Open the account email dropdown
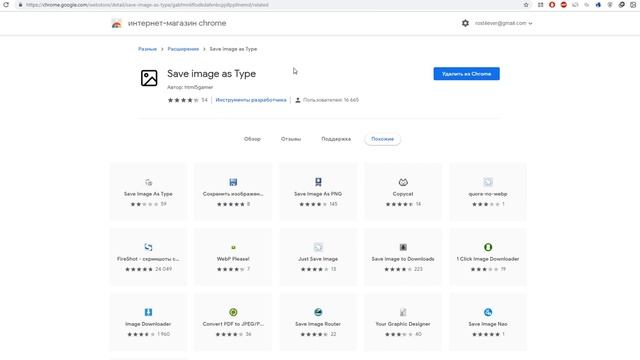The height and width of the screenshot is (360, 640). point(503,23)
